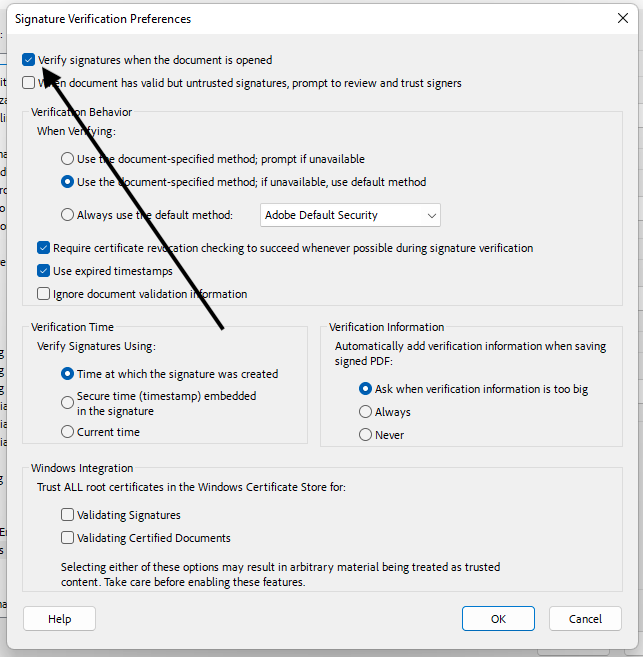The height and width of the screenshot is (657, 643).
Task: Confirm preferences with the OK button
Action: point(498,619)
